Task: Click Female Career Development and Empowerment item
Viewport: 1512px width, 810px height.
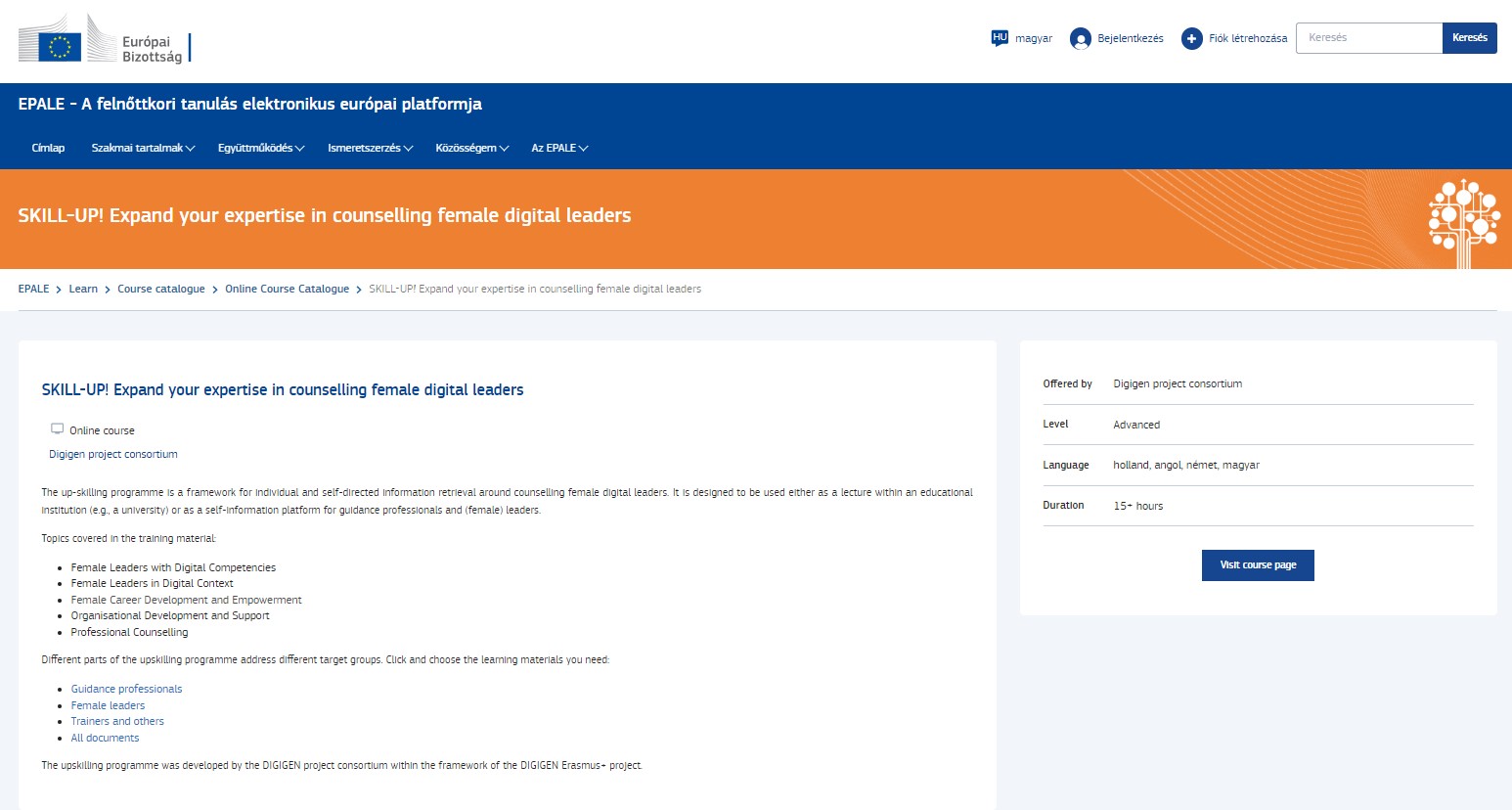Action: 186,600
